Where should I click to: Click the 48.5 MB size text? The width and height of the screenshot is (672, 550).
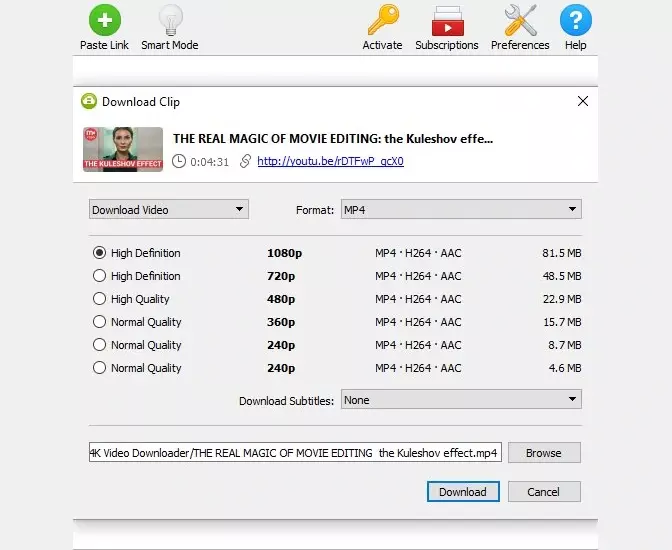click(x=562, y=276)
